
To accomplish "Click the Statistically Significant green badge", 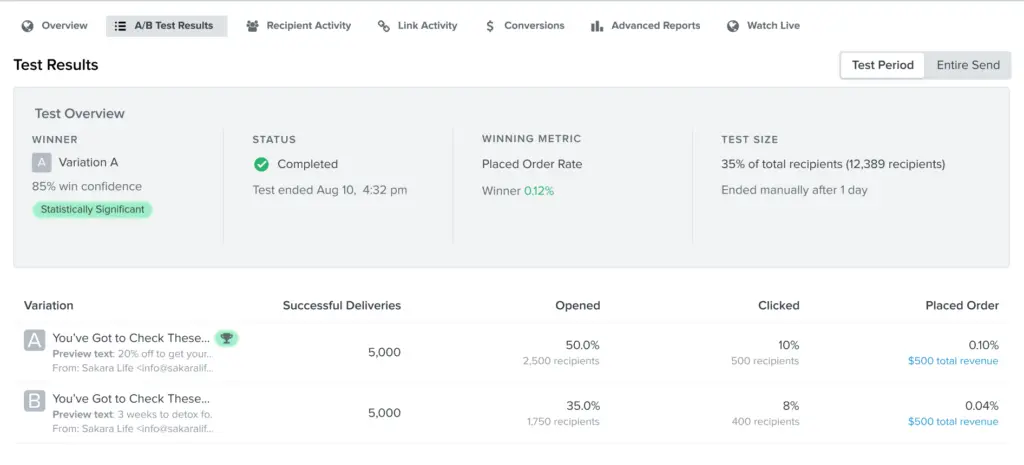I will click(x=92, y=210).
